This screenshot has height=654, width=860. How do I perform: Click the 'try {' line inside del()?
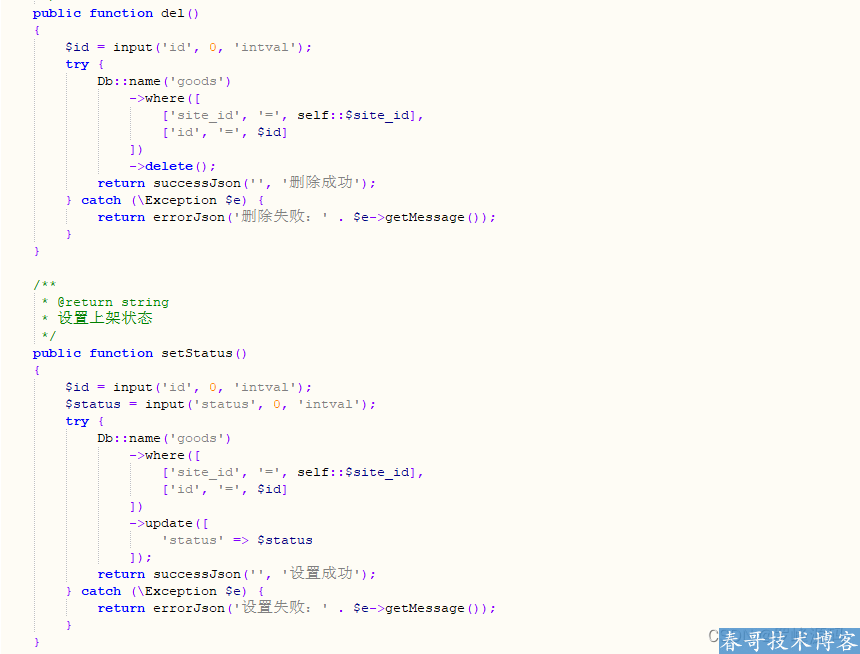click(84, 64)
